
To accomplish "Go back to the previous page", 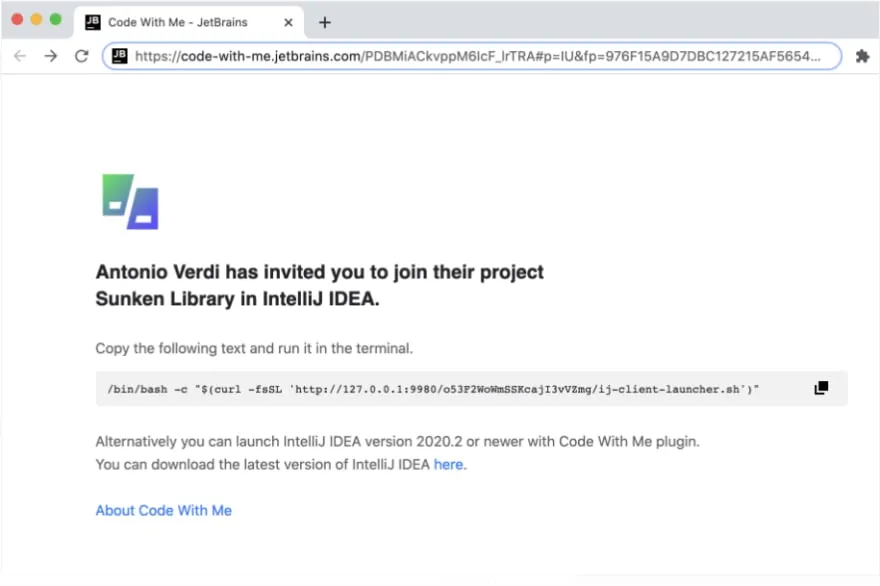I will coord(20,56).
